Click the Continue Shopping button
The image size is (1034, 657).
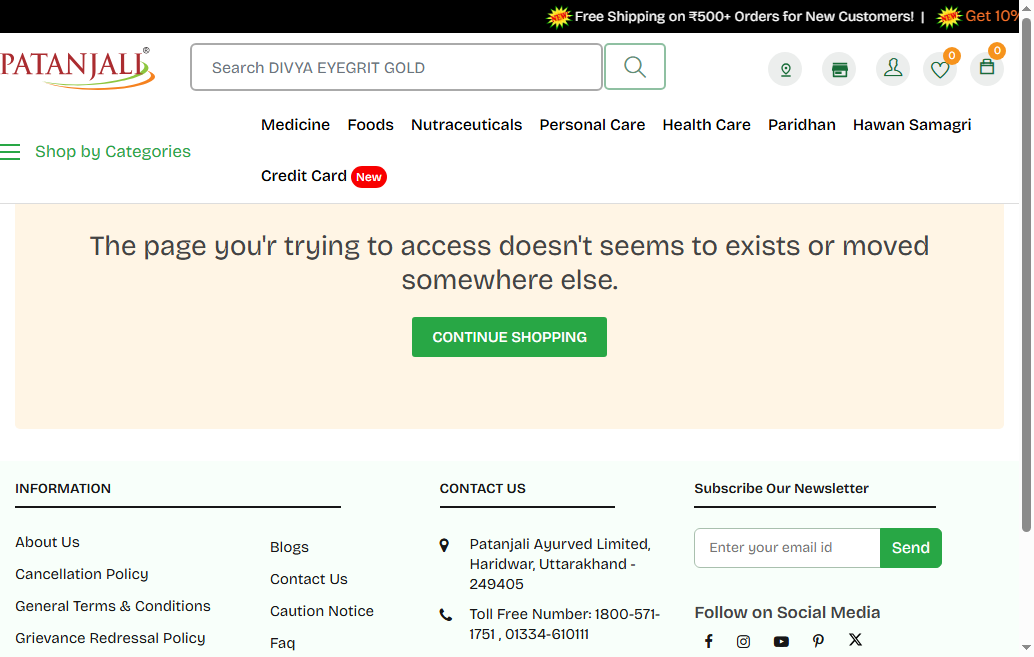(509, 337)
